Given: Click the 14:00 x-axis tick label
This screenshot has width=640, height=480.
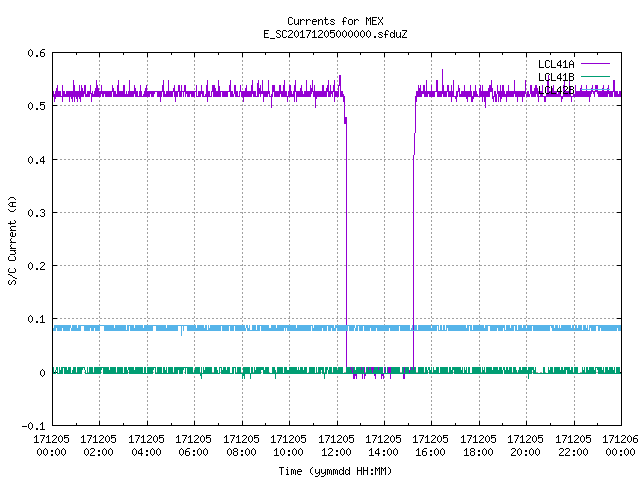Looking at the screenshot, I should (383, 452).
